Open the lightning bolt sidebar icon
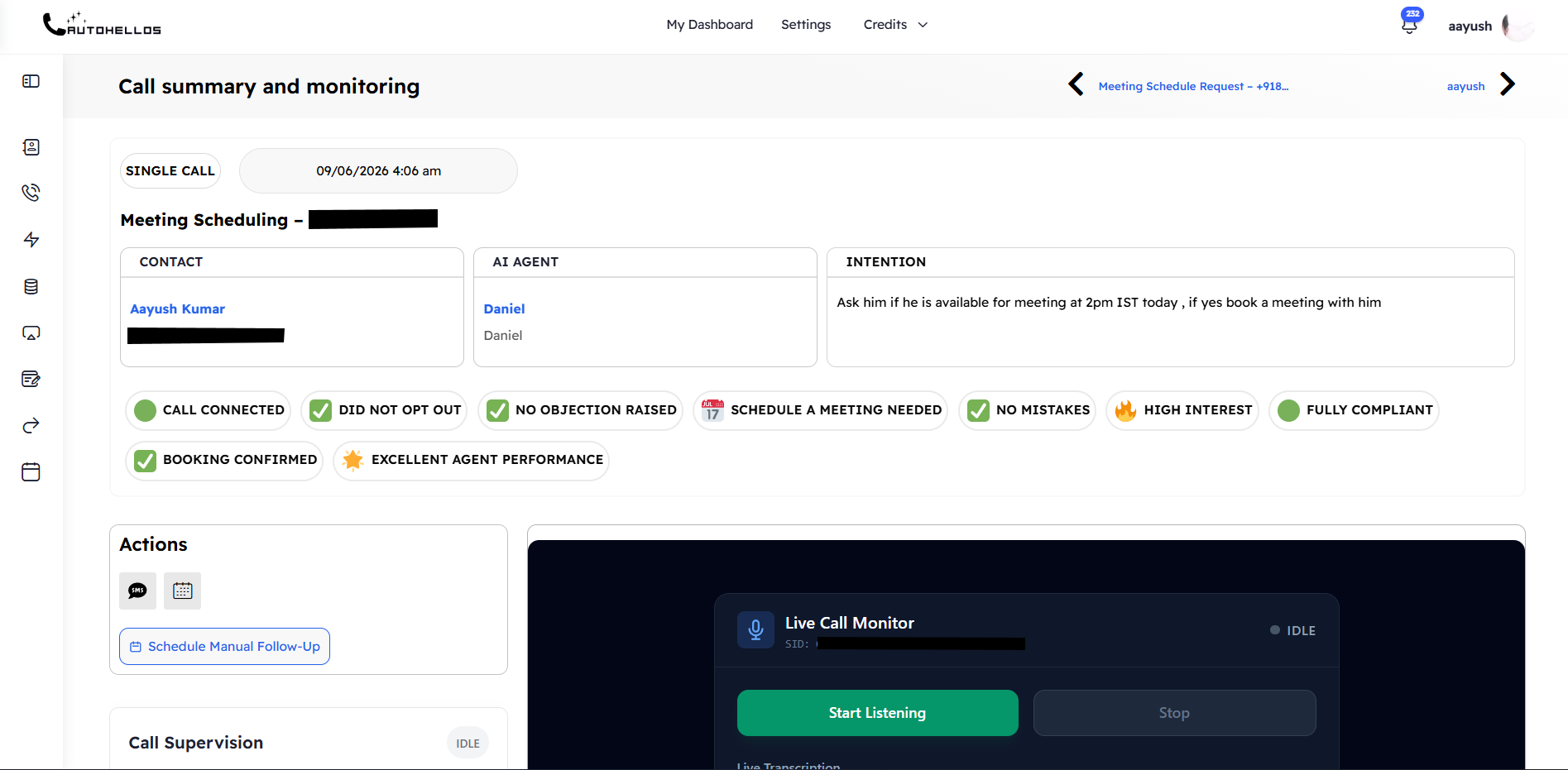 [31, 240]
